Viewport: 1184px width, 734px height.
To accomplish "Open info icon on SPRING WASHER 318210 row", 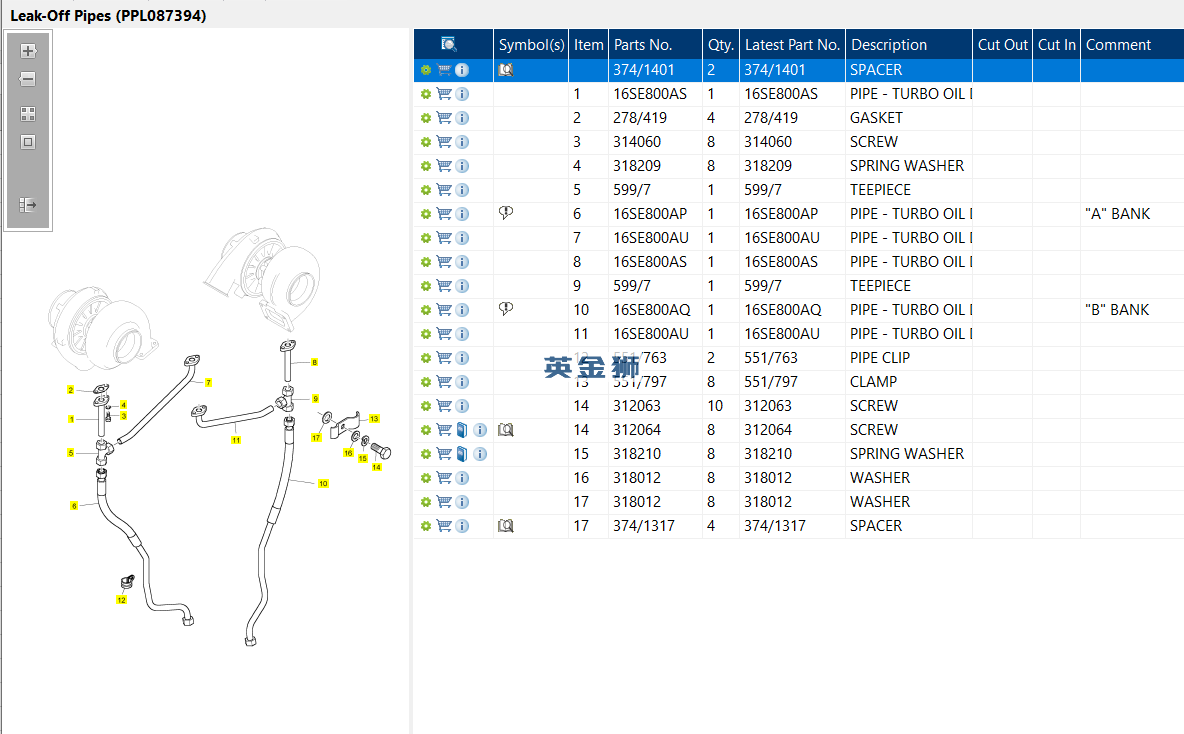I will (480, 454).
